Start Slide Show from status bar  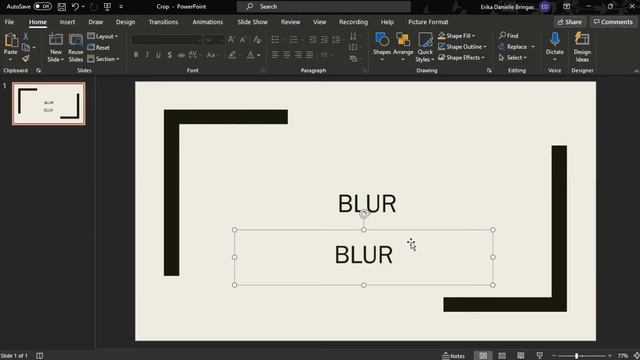(540, 356)
